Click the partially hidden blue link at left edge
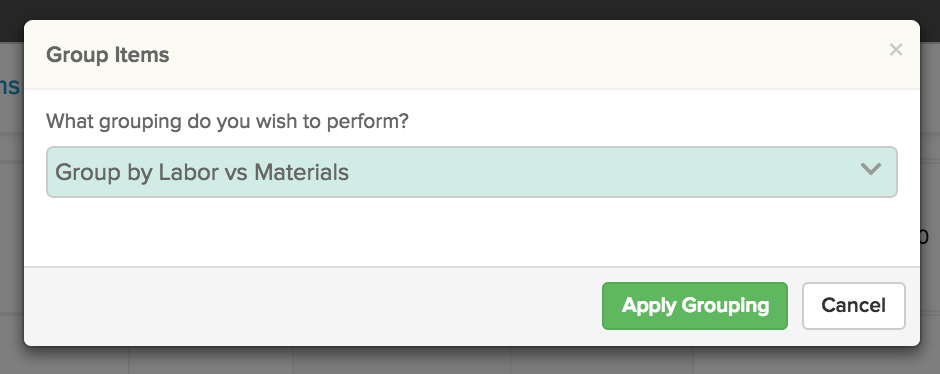Image resolution: width=940 pixels, height=374 pixels. click(10, 86)
